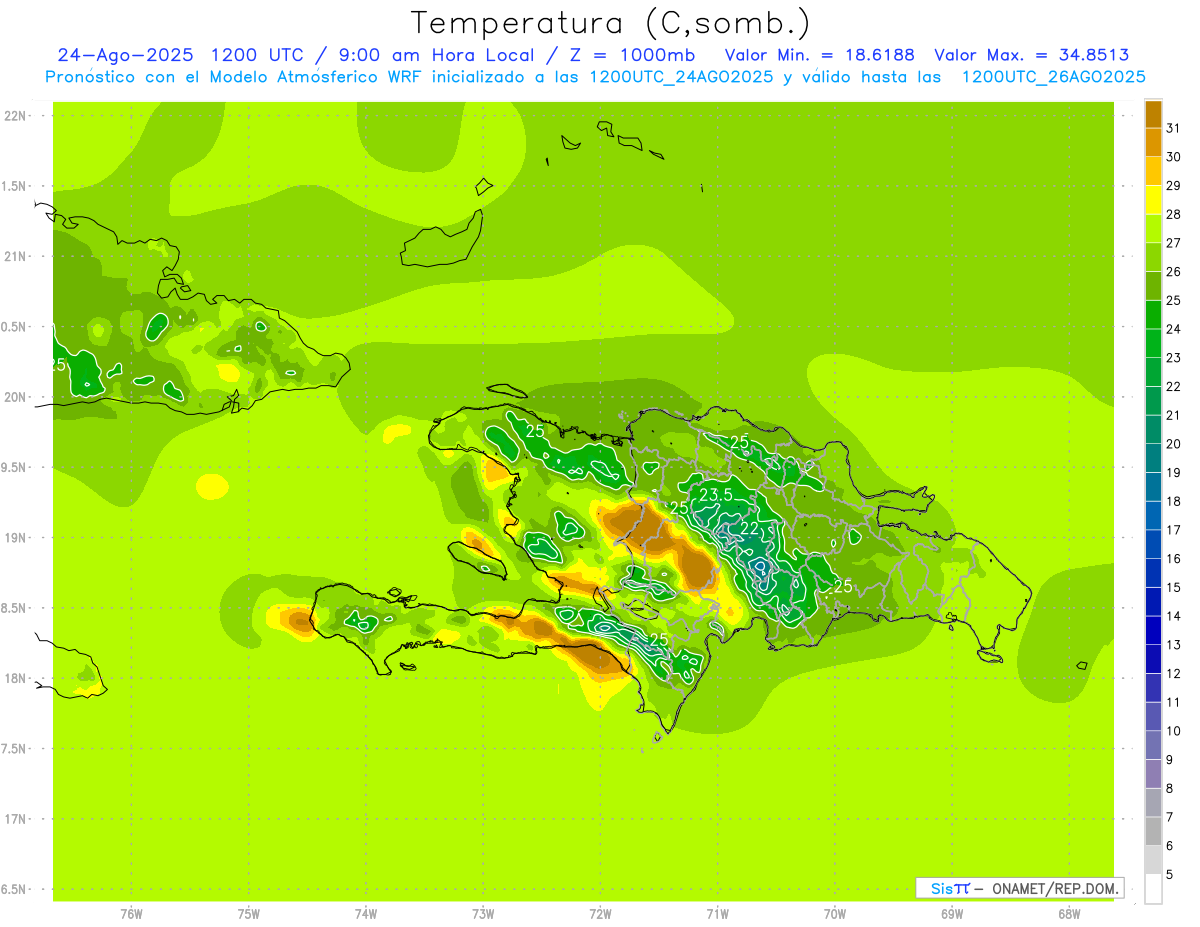Image resolution: width=1200 pixels, height=927 pixels.
Task: Click the 20N latitude axis label
Action: pyautogui.click(x=15, y=397)
